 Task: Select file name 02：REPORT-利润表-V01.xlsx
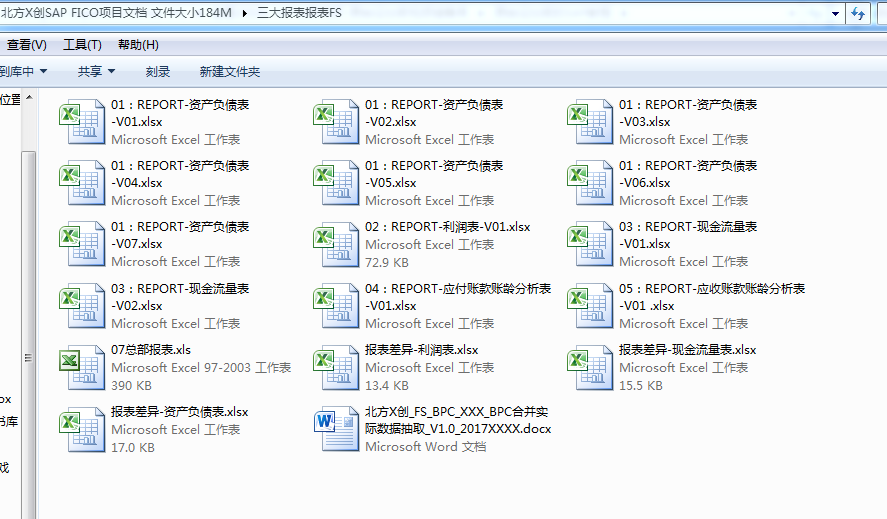coord(447,227)
